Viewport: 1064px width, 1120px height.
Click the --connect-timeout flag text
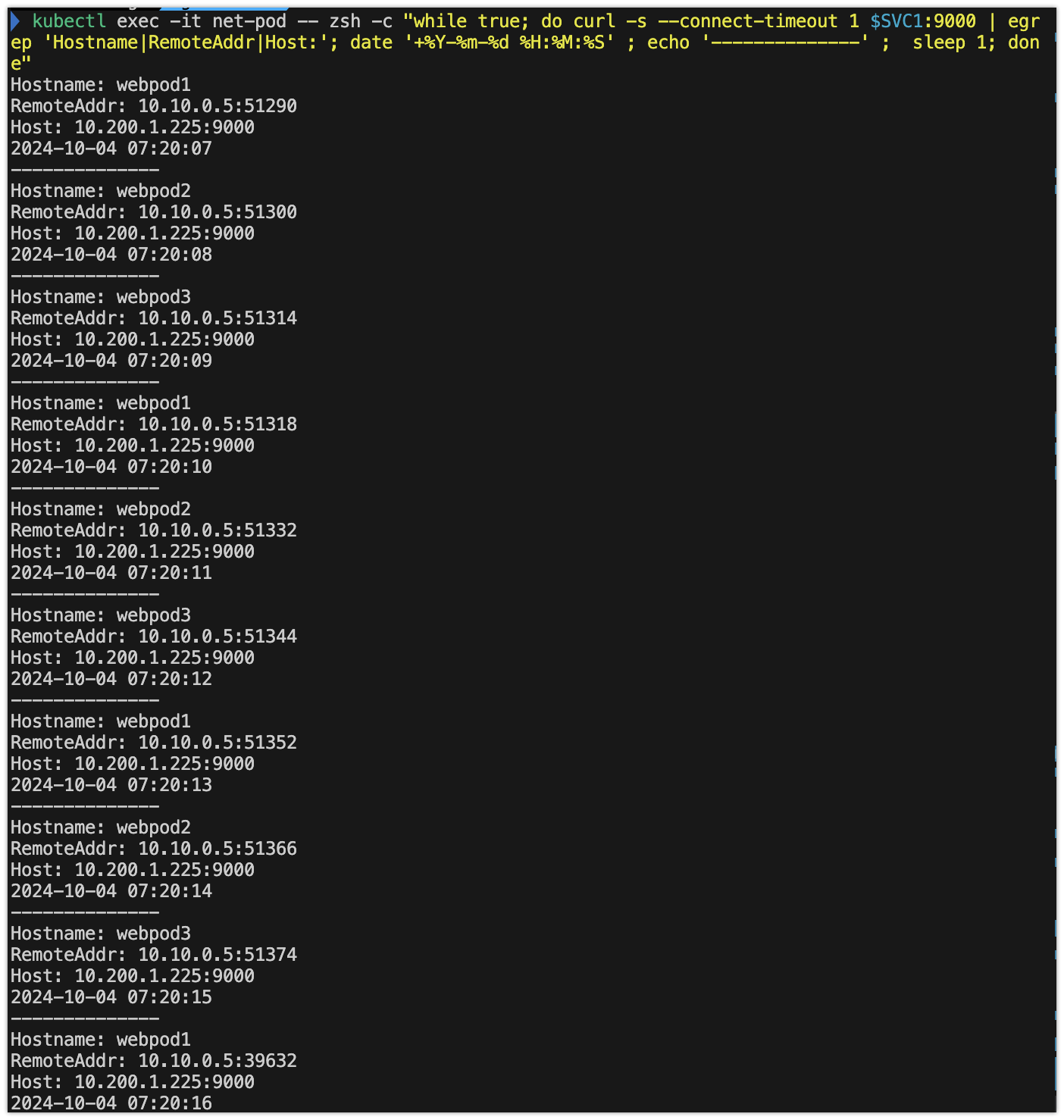pos(748,21)
